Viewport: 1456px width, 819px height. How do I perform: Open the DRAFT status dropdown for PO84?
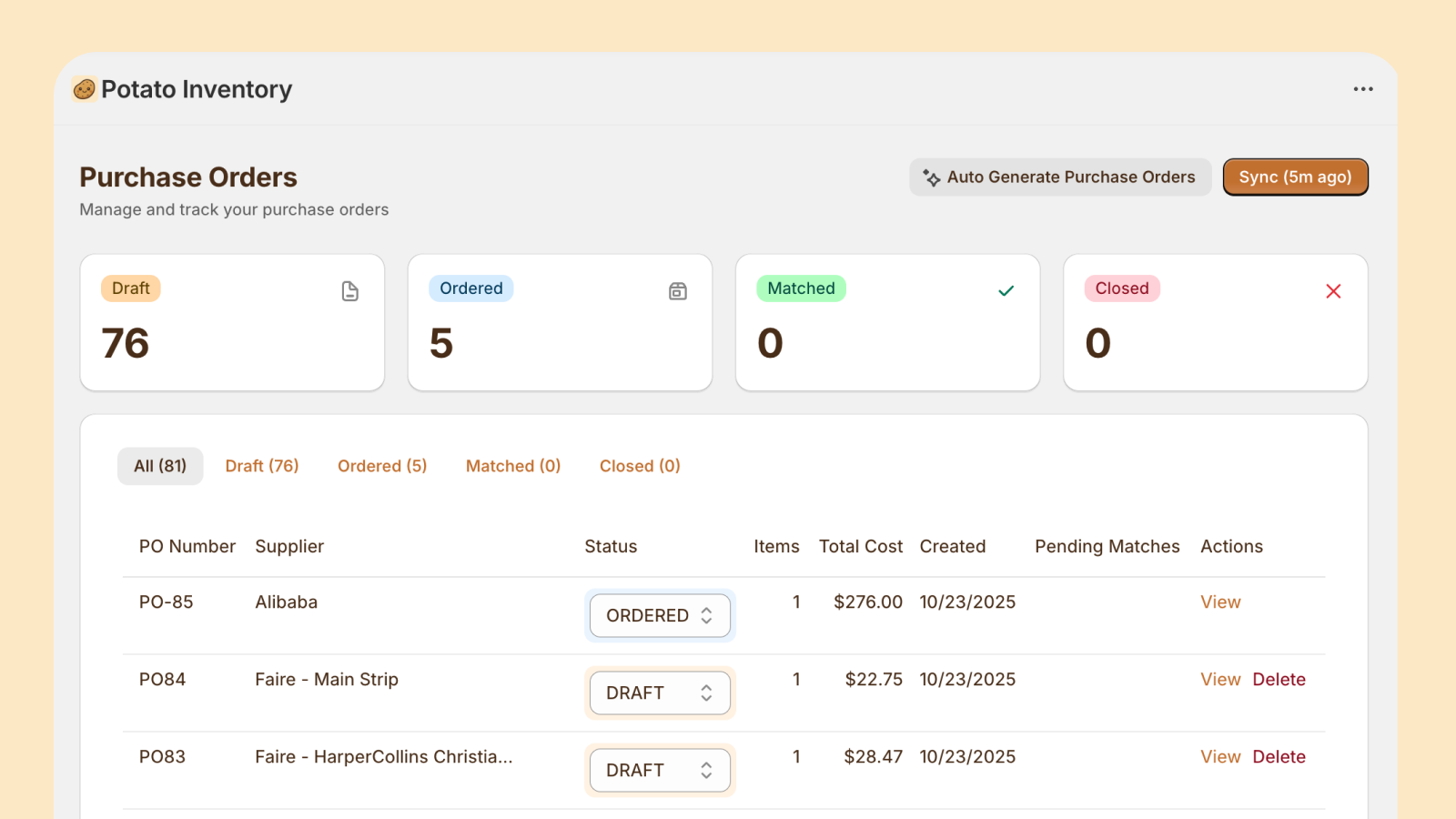pyautogui.click(x=660, y=693)
